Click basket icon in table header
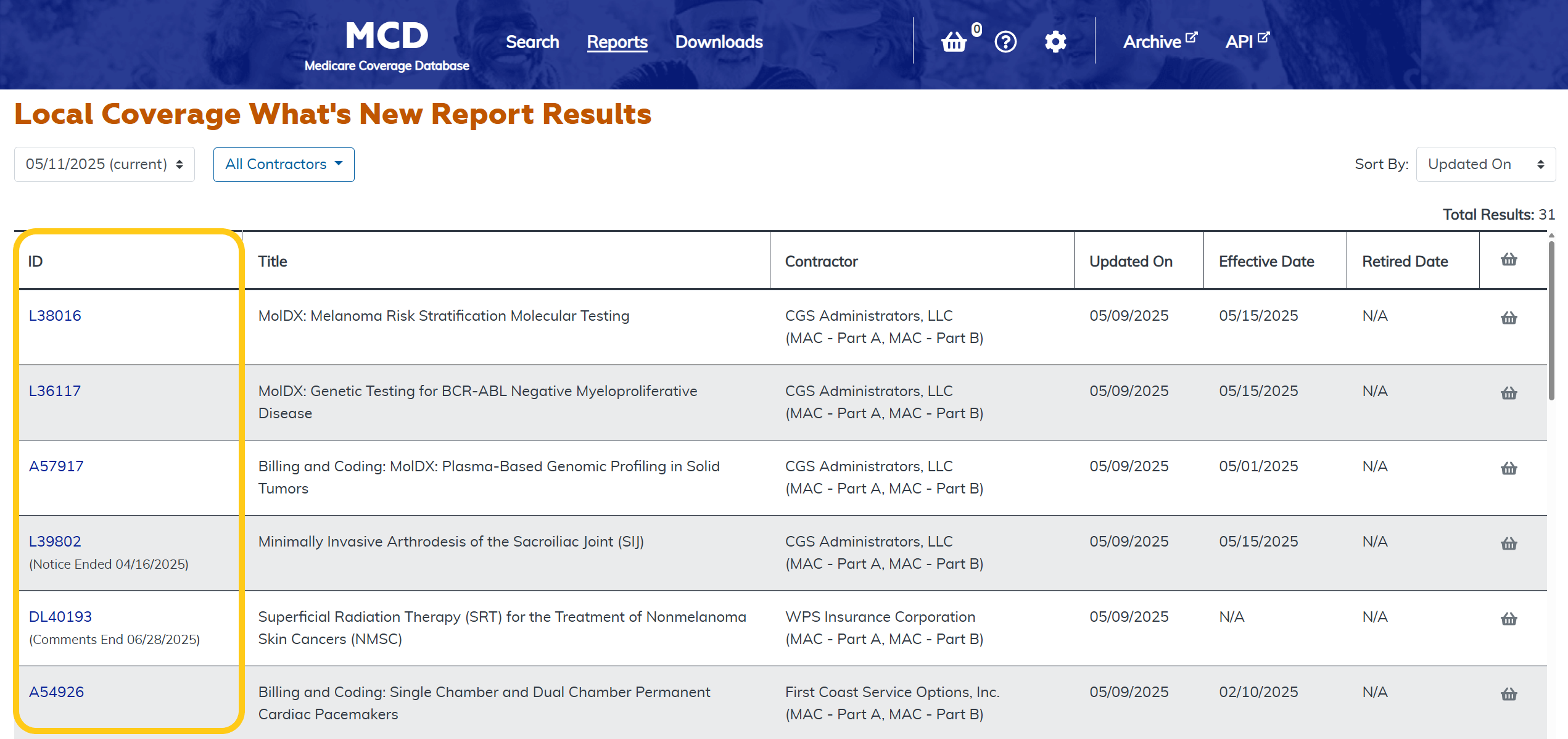Screen dimensions: 1568x739 [x=1509, y=260]
